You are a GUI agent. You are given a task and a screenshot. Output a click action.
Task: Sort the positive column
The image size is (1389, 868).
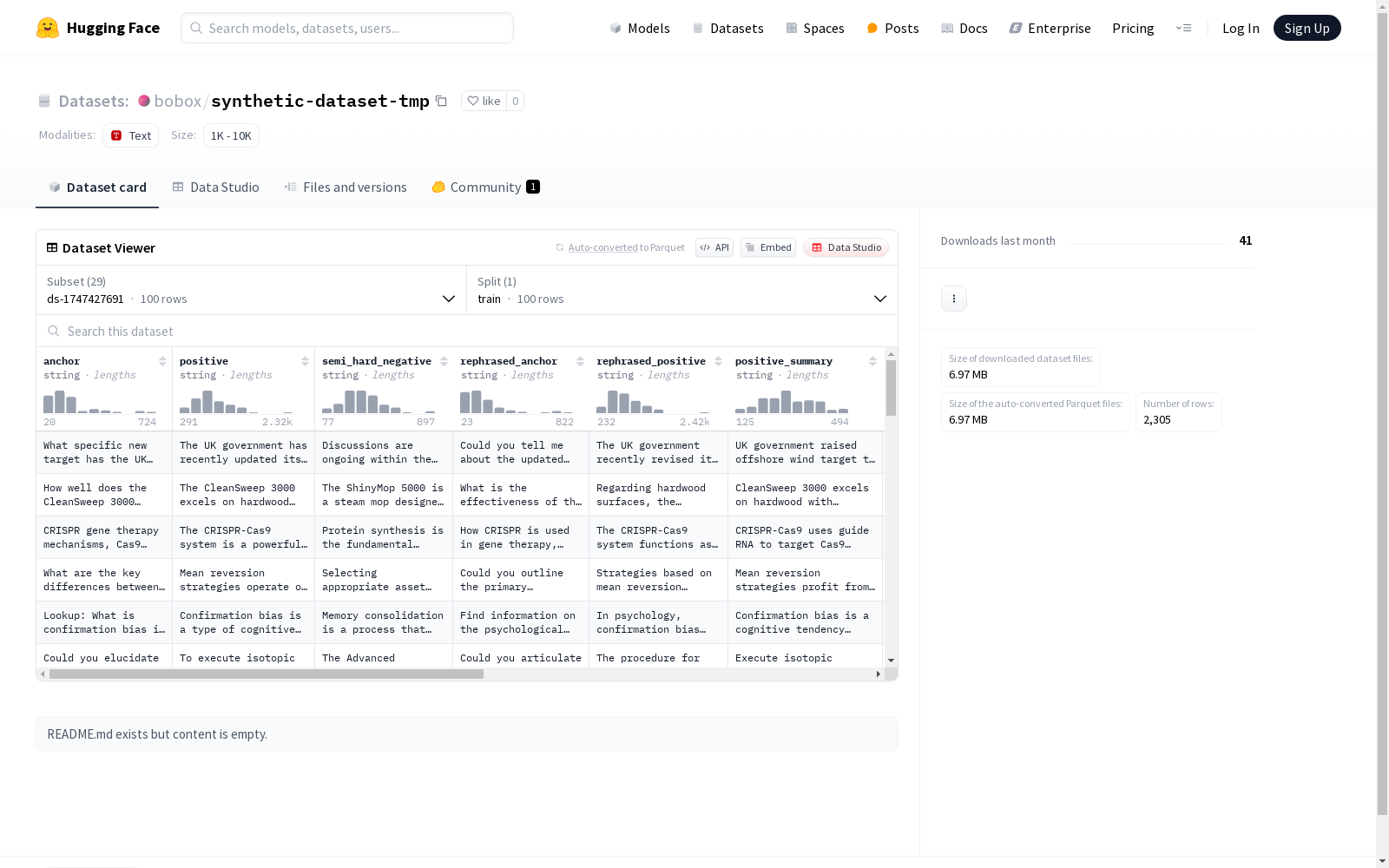[305, 361]
